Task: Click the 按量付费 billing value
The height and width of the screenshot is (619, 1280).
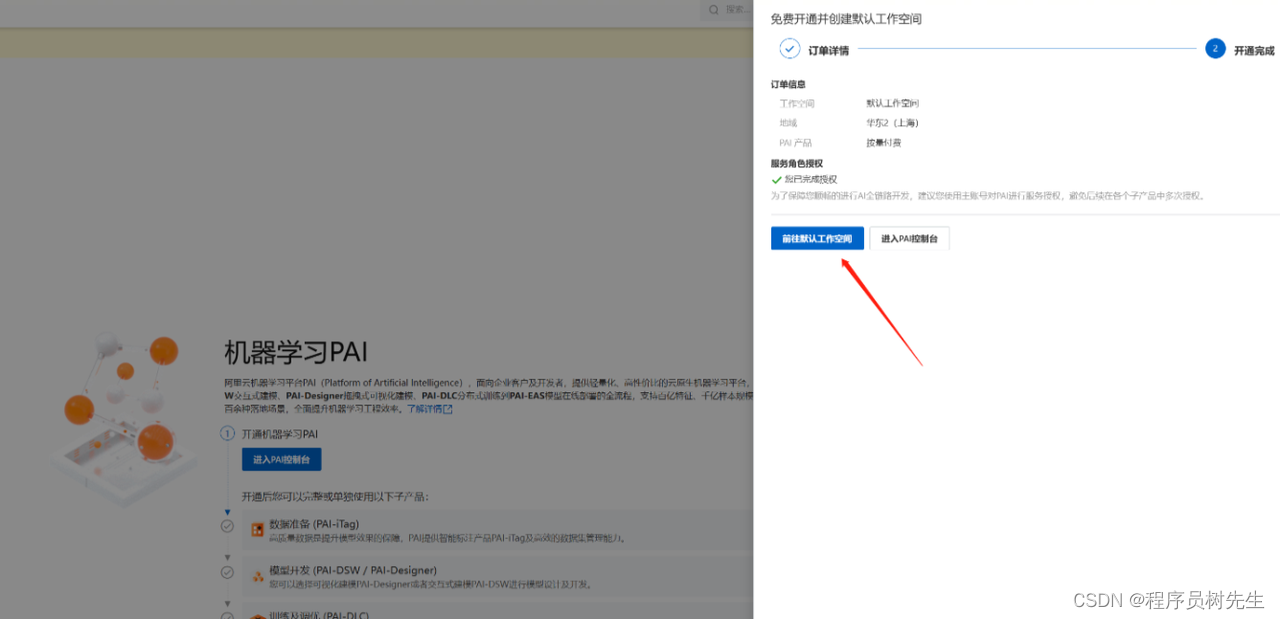Action: pos(883,143)
